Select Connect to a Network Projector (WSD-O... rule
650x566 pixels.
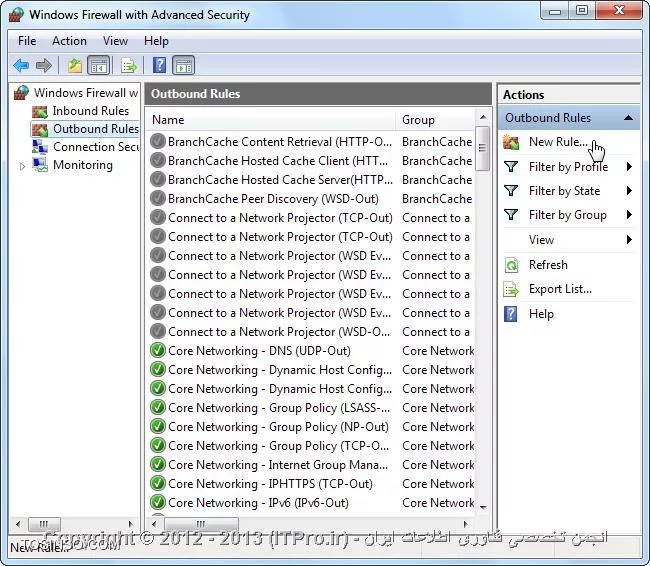311,332
